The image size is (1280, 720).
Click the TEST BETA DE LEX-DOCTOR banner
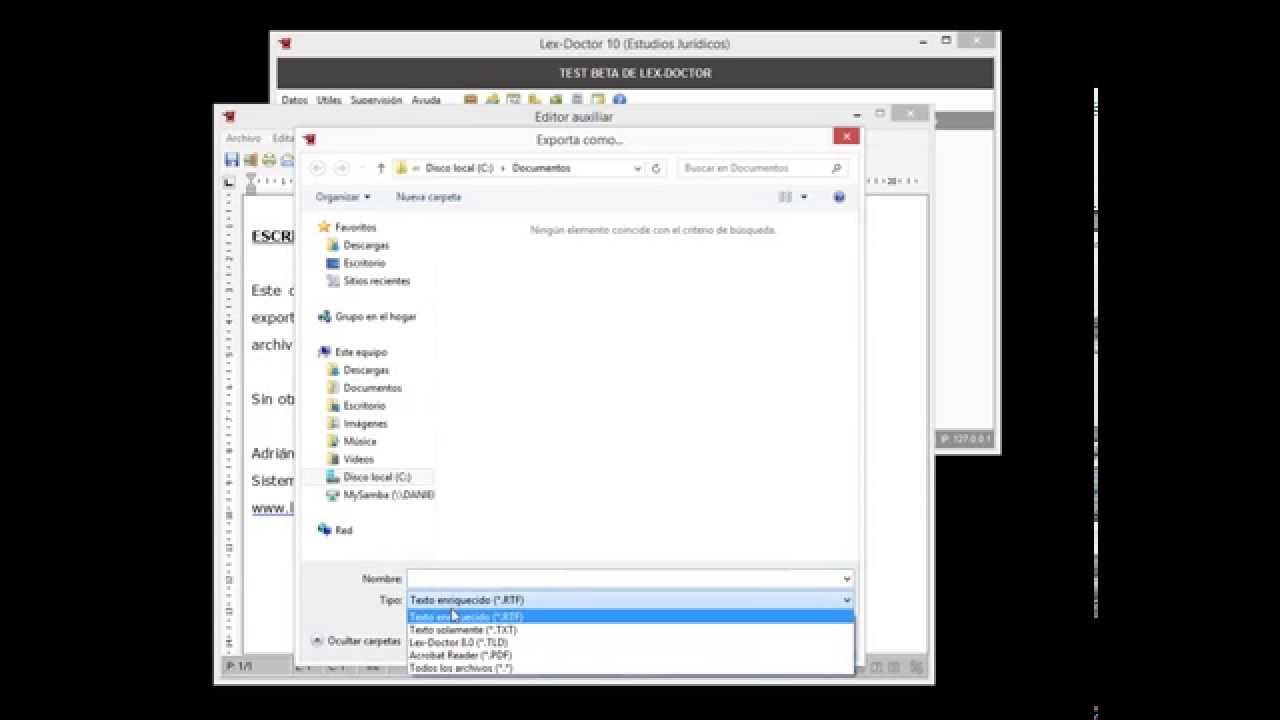coord(635,73)
